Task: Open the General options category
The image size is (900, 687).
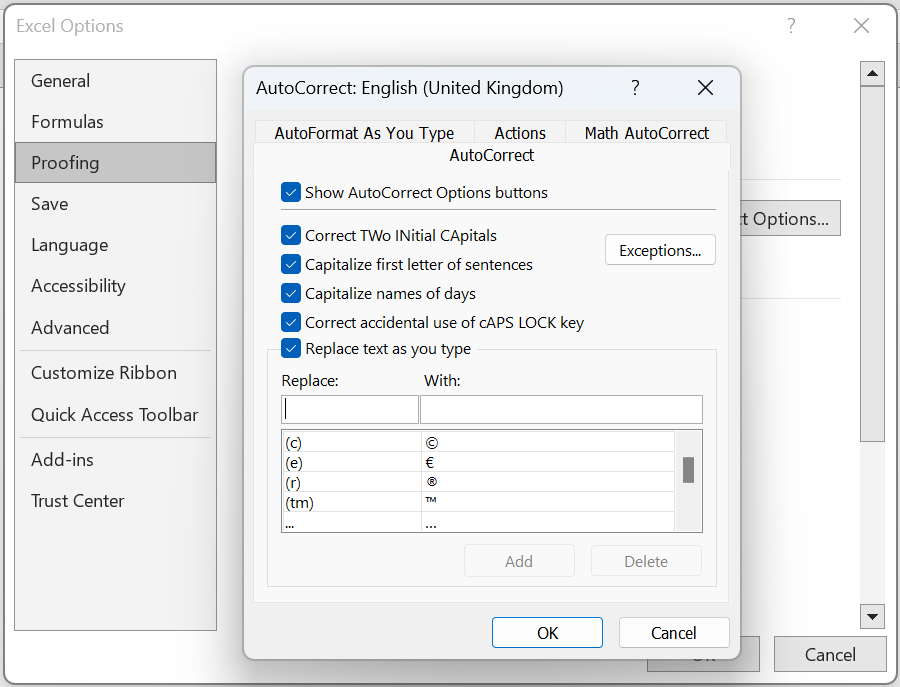Action: [115, 81]
